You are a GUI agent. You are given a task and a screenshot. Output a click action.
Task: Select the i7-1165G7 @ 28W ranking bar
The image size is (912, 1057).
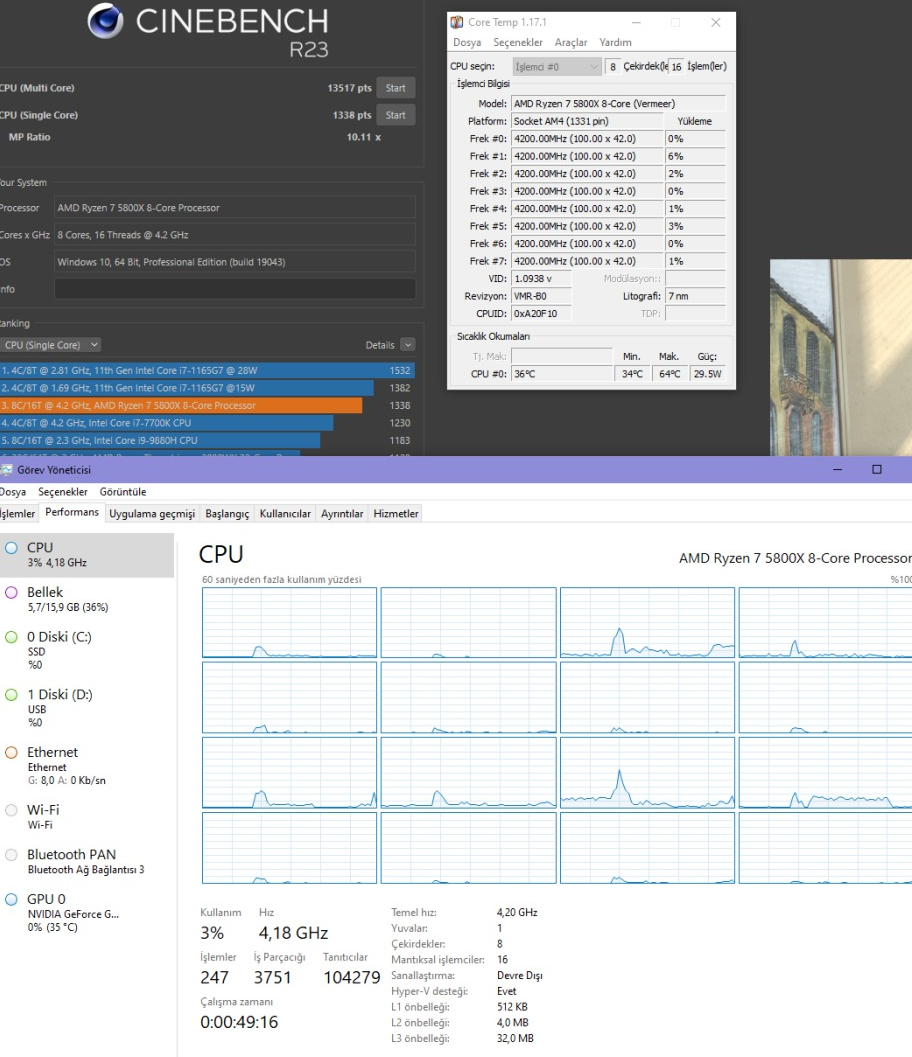click(x=207, y=371)
